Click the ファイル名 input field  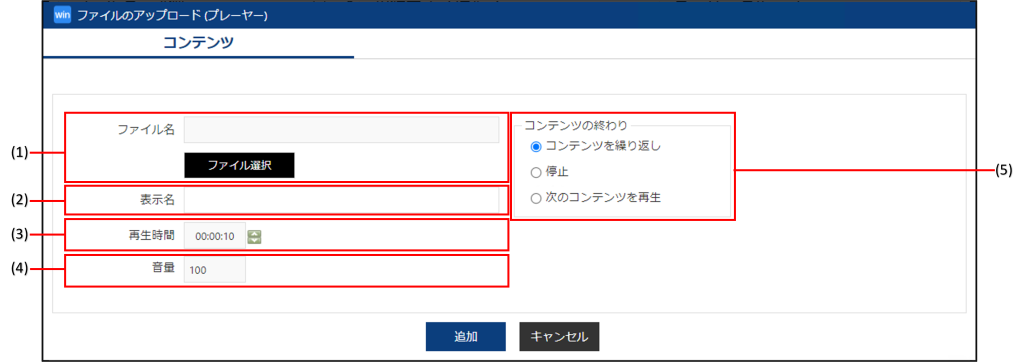342,129
